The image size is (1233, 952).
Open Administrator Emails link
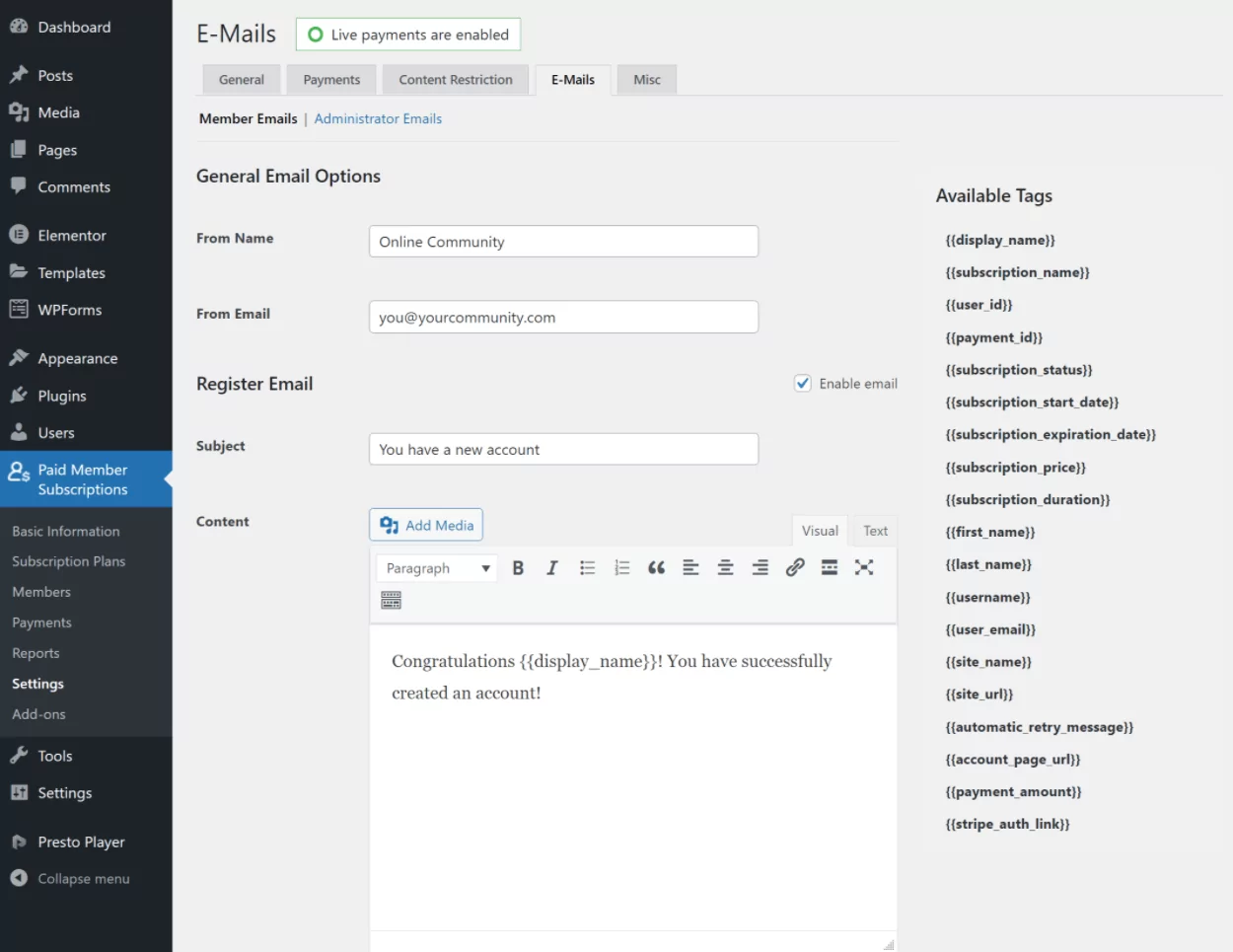pyautogui.click(x=378, y=118)
